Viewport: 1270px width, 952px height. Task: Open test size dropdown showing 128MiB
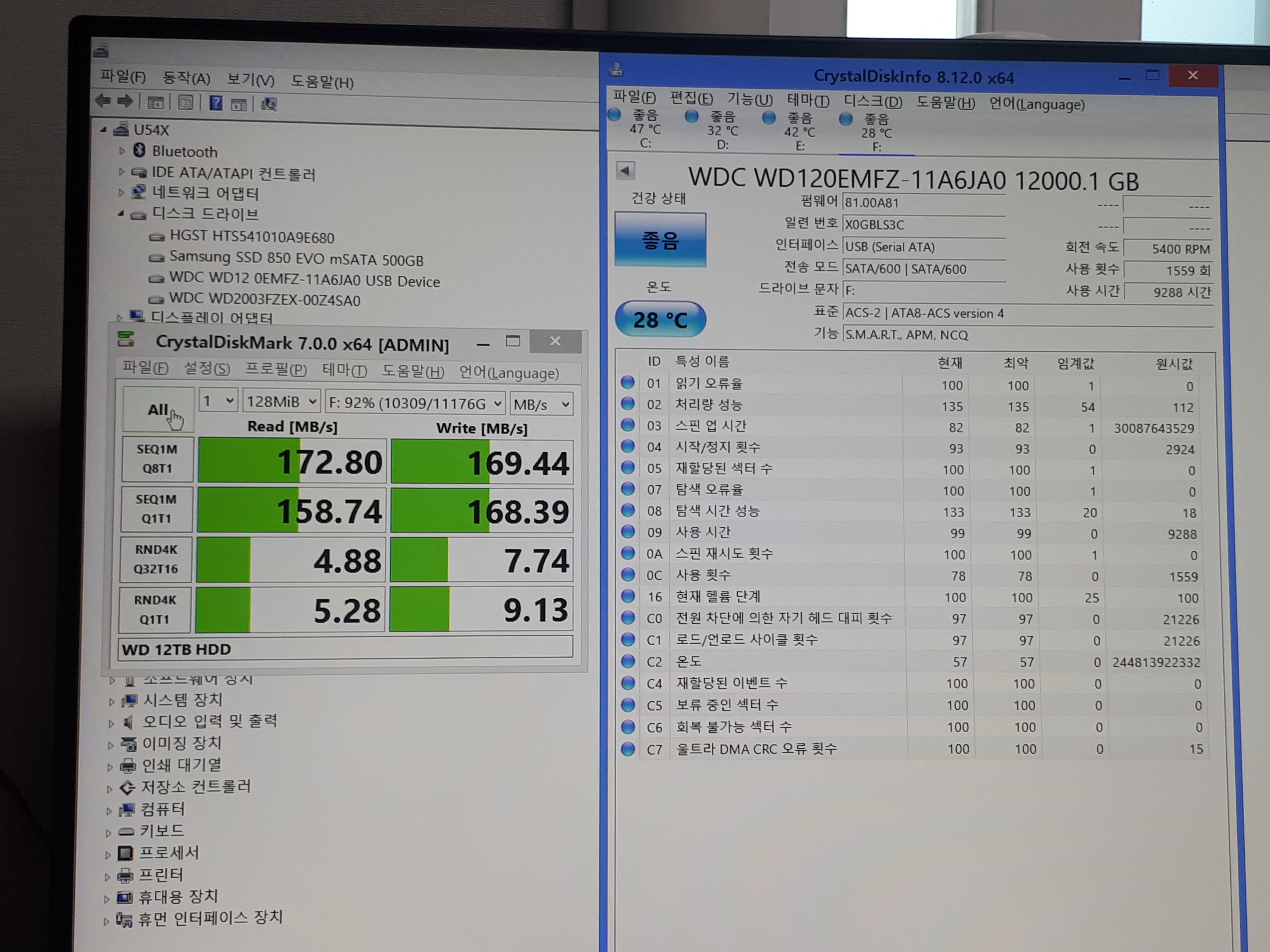point(281,402)
